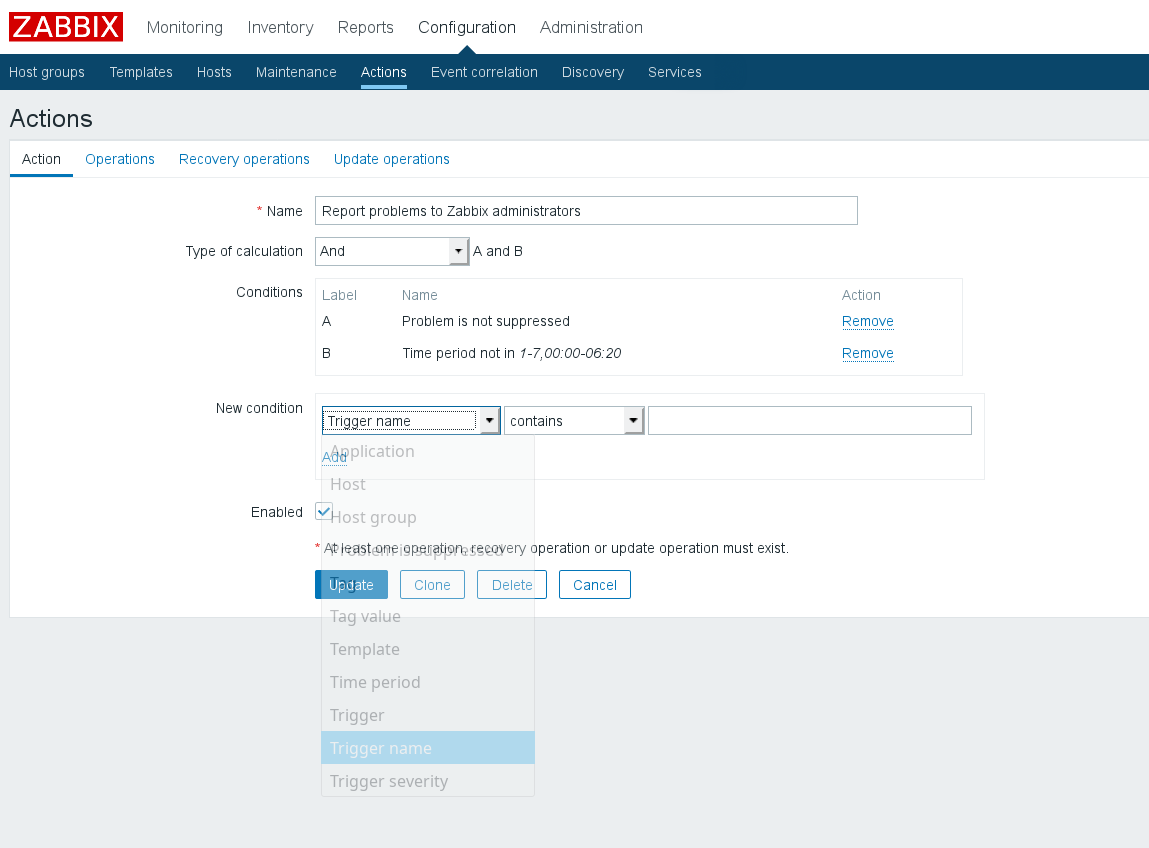Open the contains operator dropdown
This screenshot has height=848, width=1149.
pyautogui.click(x=574, y=421)
